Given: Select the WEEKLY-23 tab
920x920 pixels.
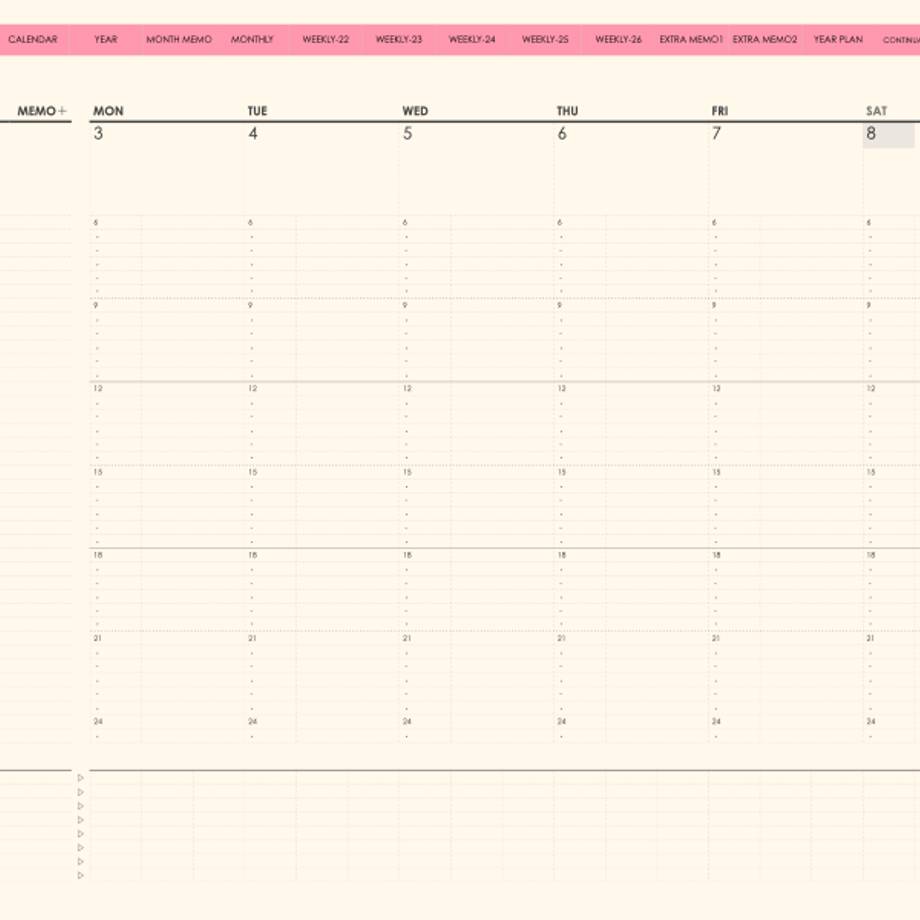Looking at the screenshot, I should [x=399, y=39].
